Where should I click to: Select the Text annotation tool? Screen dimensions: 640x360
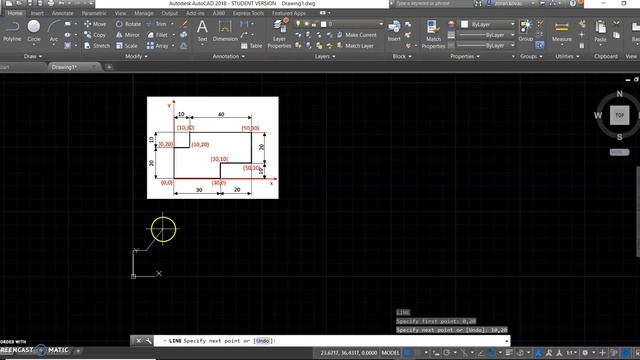202,31
